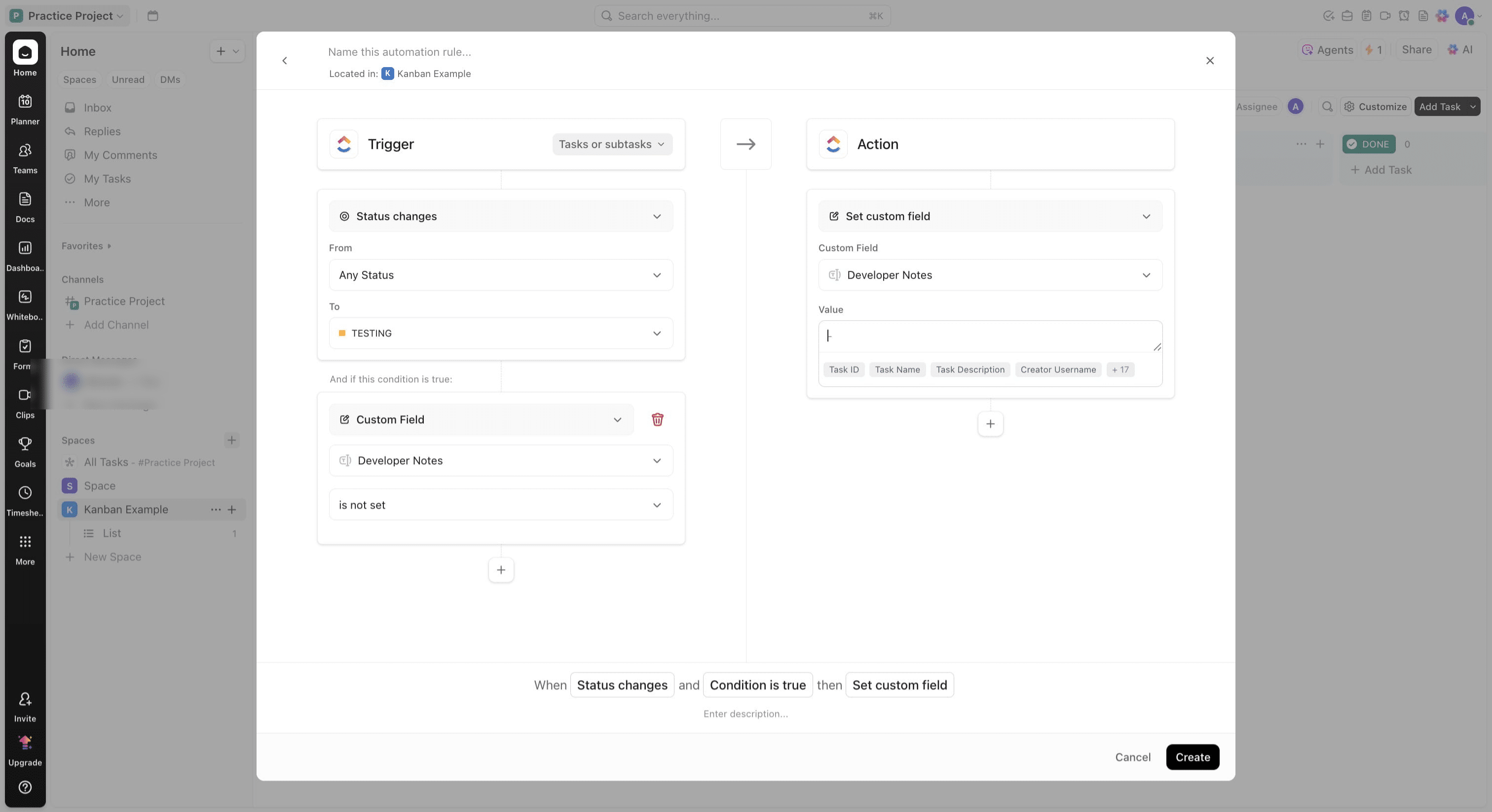1492x812 pixels.
Task: Open the Planner icon
Action: (x=25, y=101)
